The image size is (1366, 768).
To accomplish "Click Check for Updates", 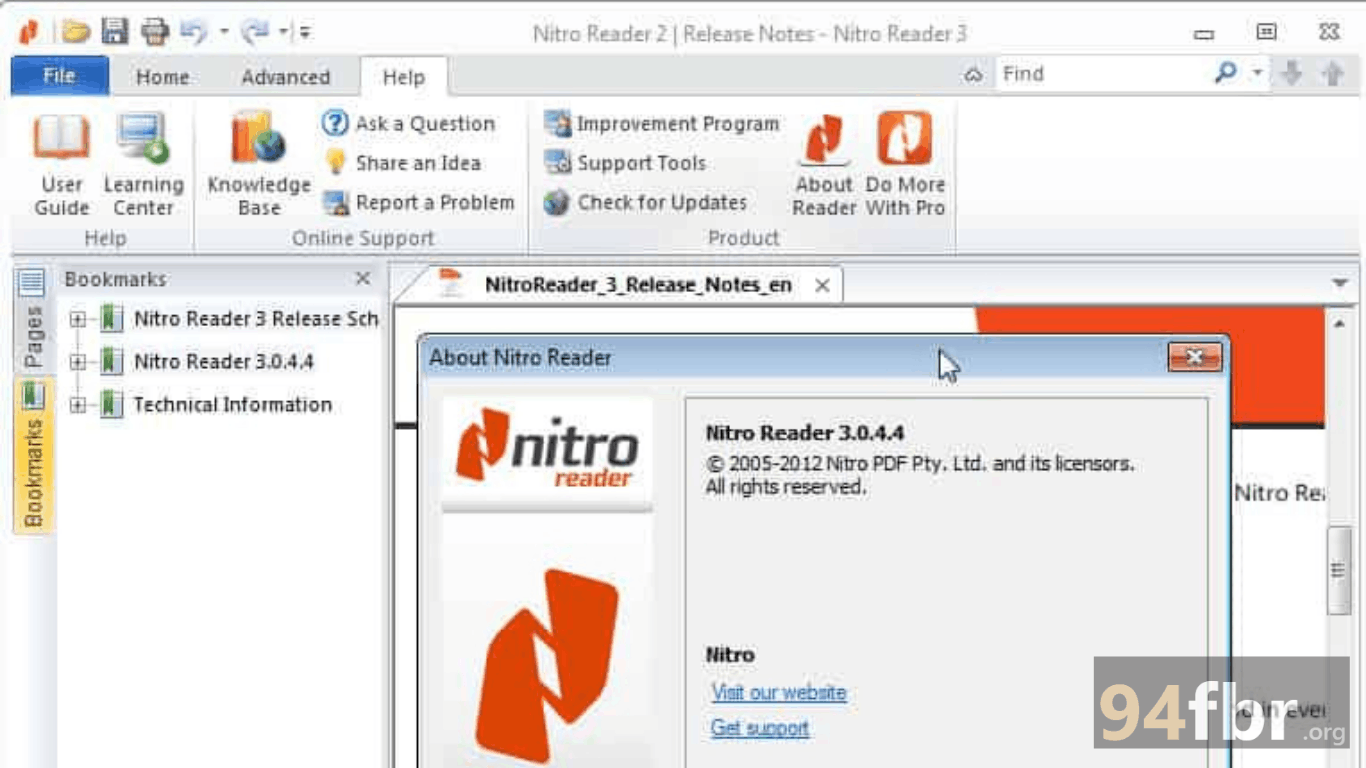I will point(646,203).
